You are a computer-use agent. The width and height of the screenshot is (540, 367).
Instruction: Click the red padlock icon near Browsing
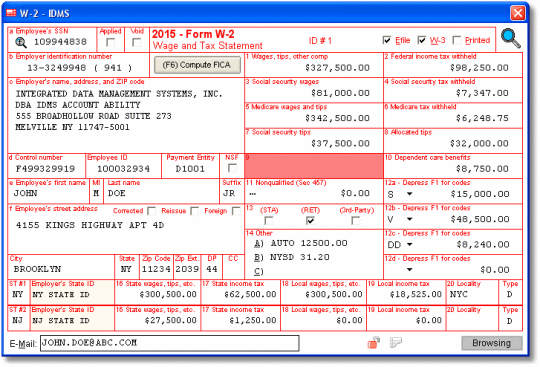tap(374, 343)
